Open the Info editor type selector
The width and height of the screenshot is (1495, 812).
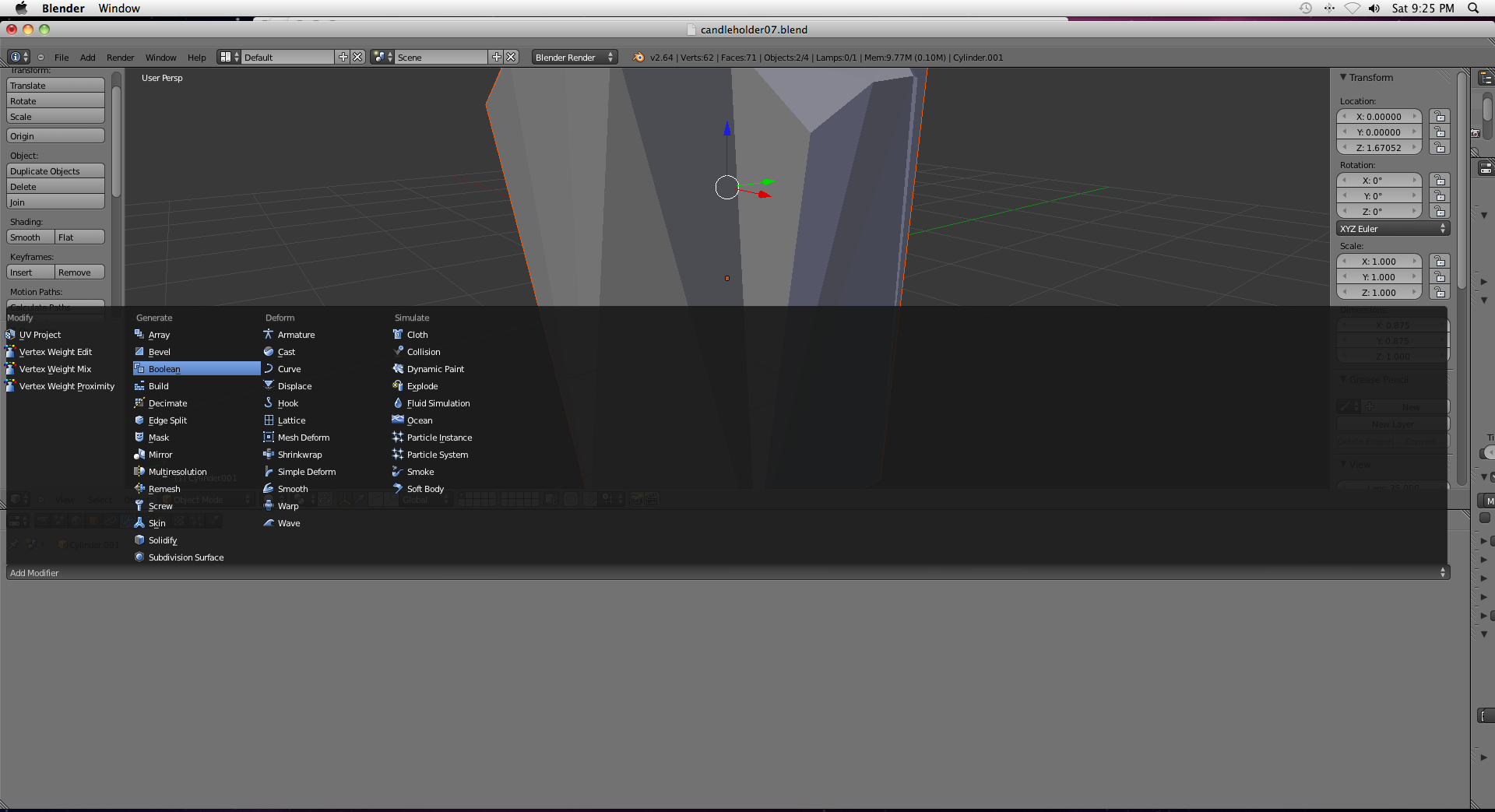(x=18, y=58)
